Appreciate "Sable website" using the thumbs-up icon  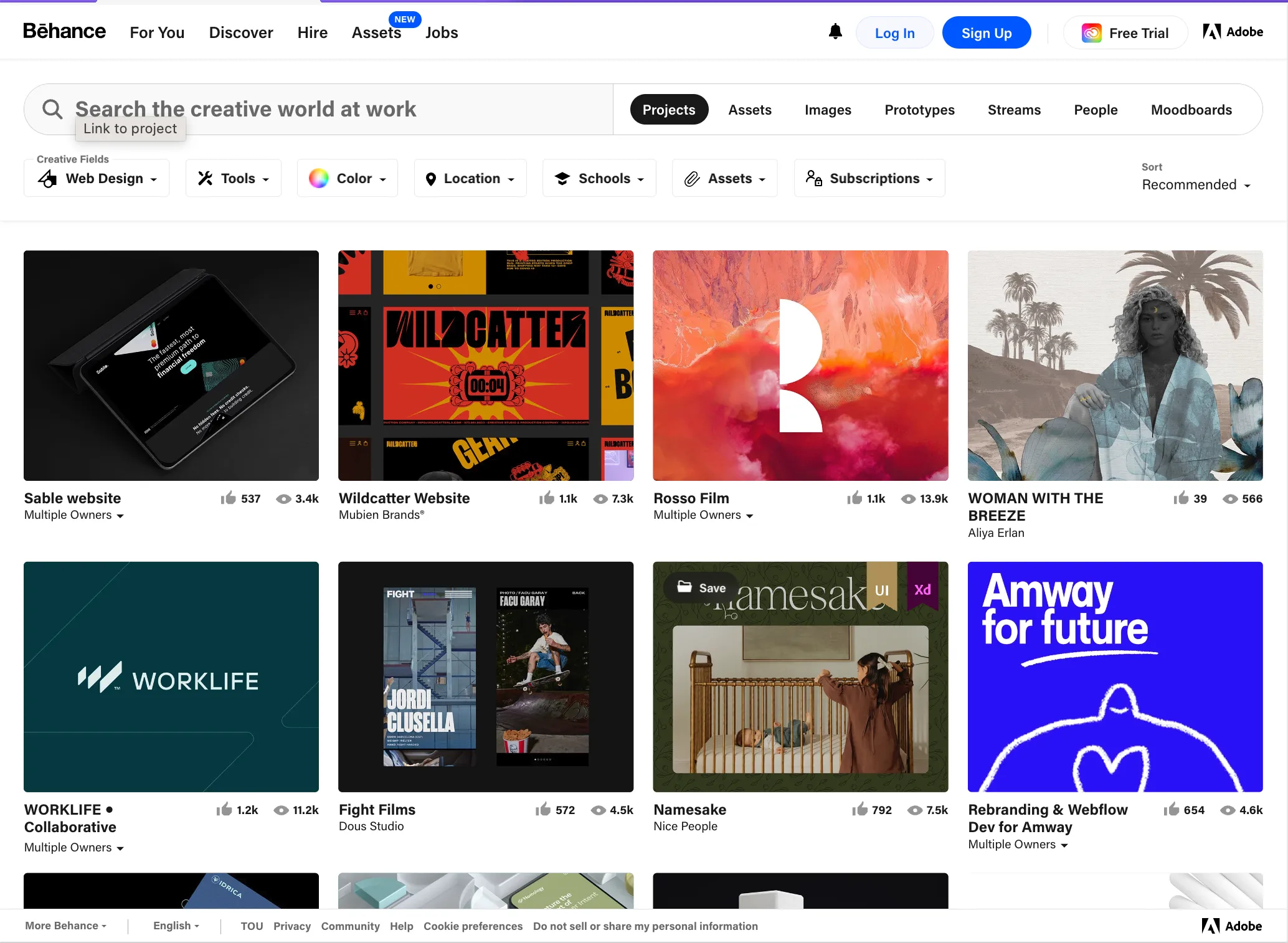pyautogui.click(x=225, y=498)
